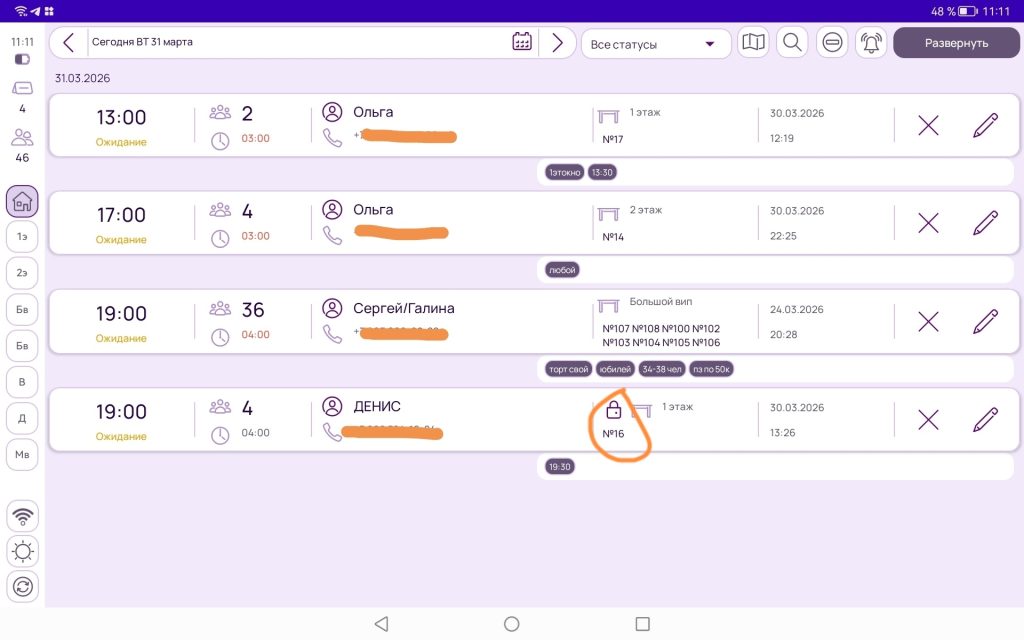Switch to the Мв hall tab

22,454
